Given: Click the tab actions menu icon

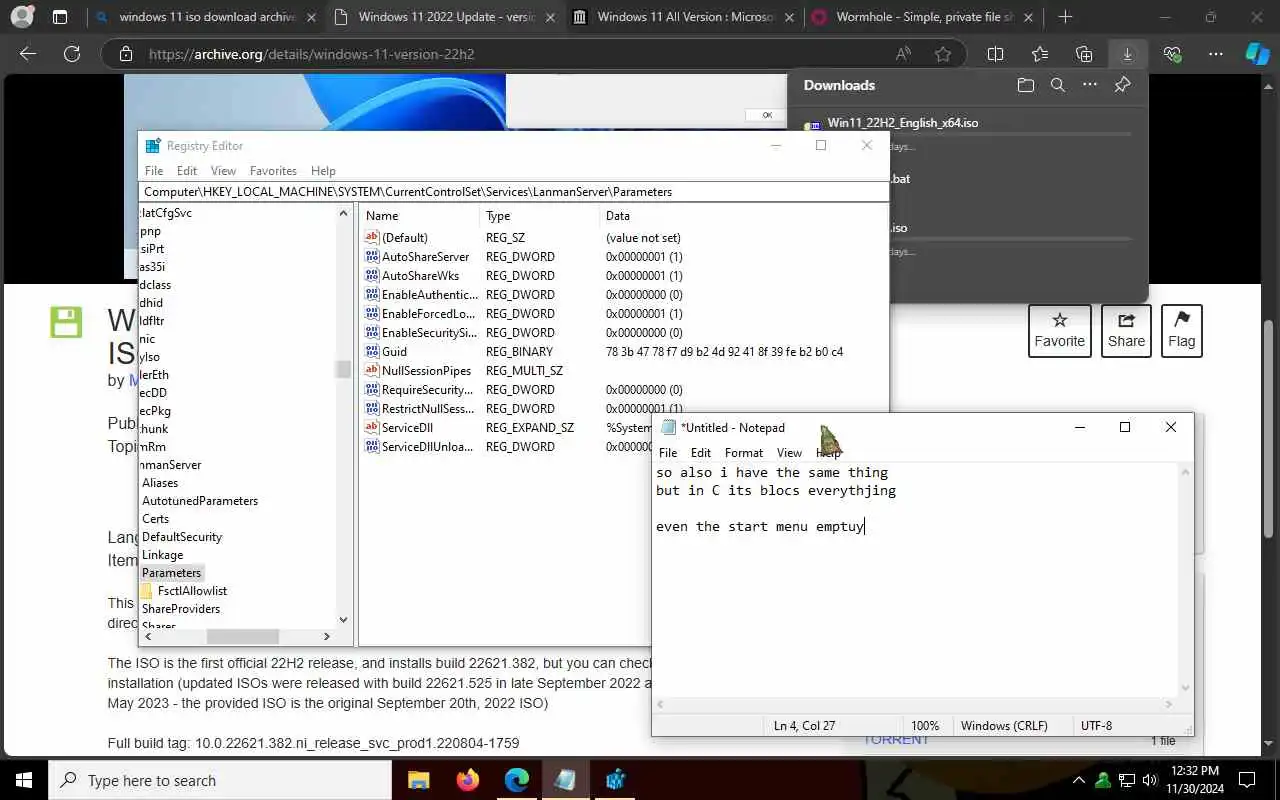Looking at the screenshot, I should [60, 17].
